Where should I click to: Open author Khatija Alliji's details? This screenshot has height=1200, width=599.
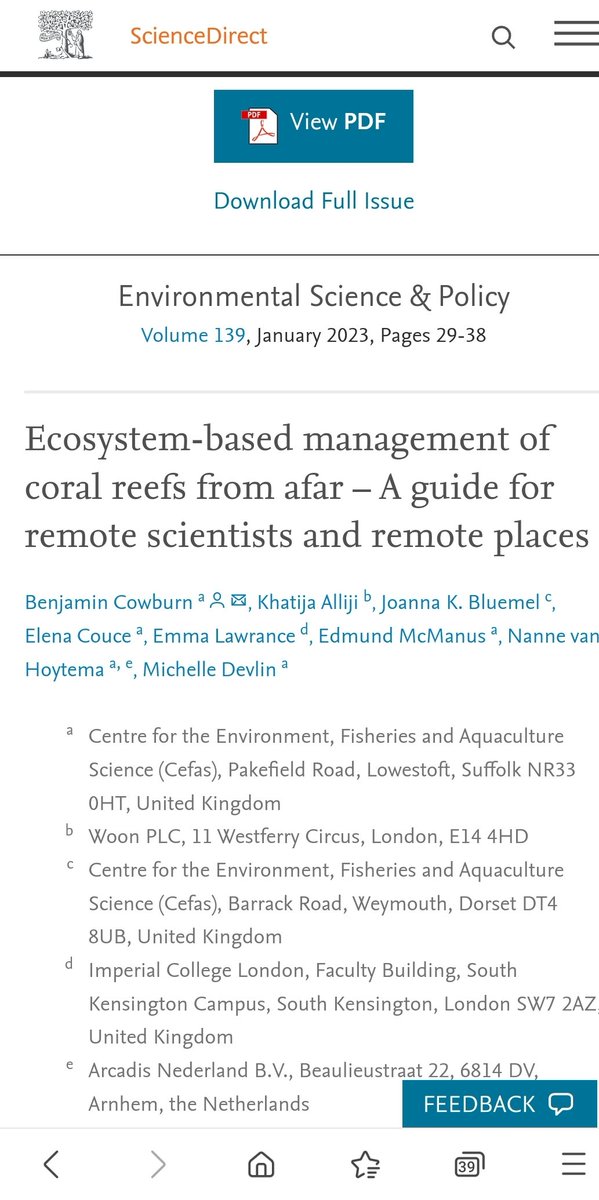(310, 603)
